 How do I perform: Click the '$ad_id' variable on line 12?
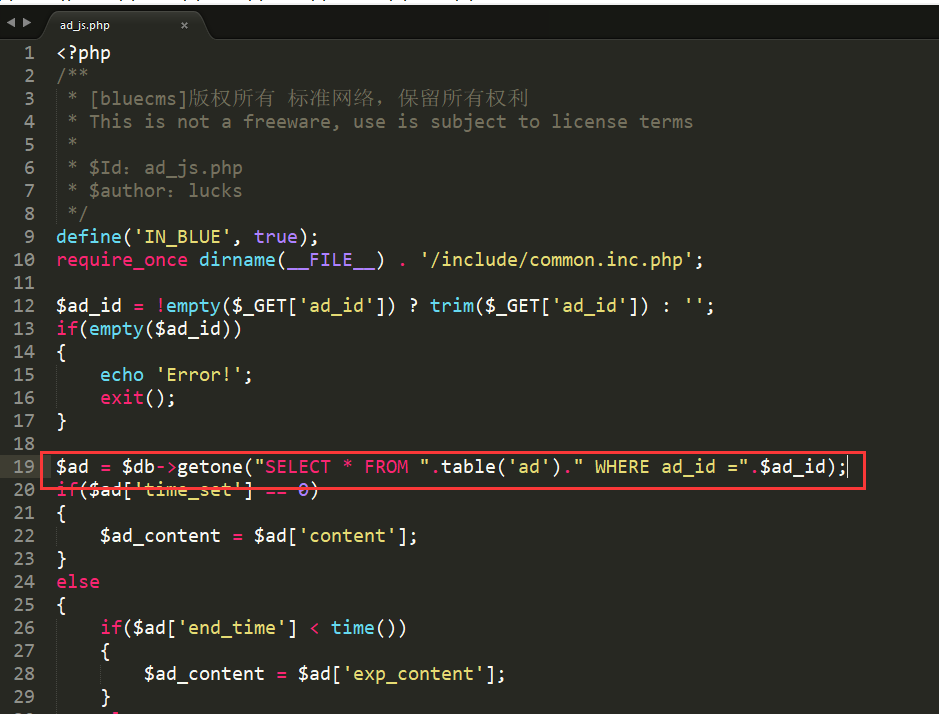pos(89,306)
